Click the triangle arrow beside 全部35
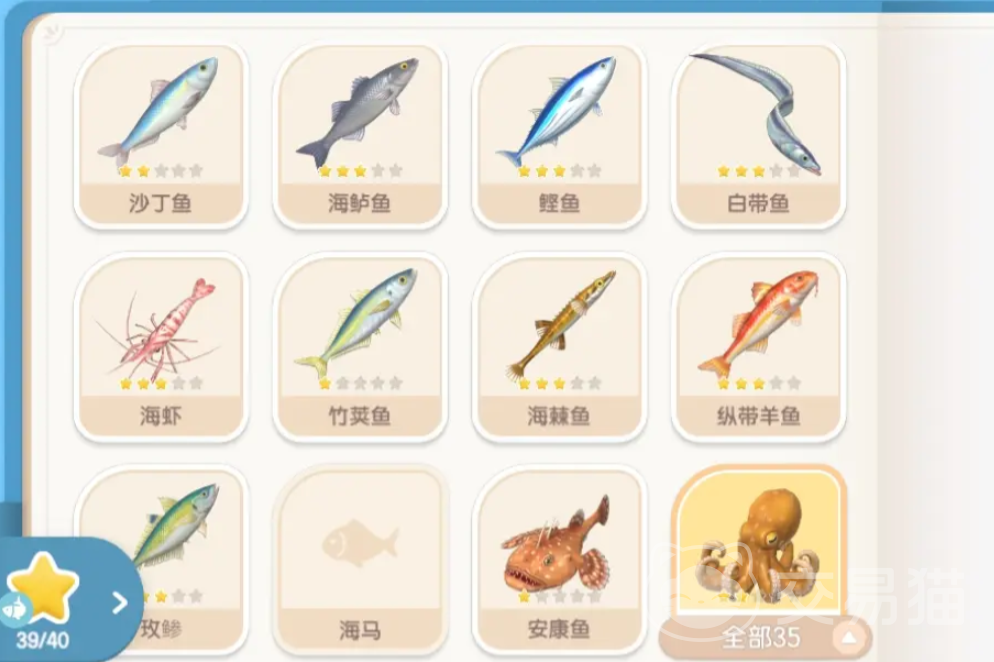 [848, 638]
